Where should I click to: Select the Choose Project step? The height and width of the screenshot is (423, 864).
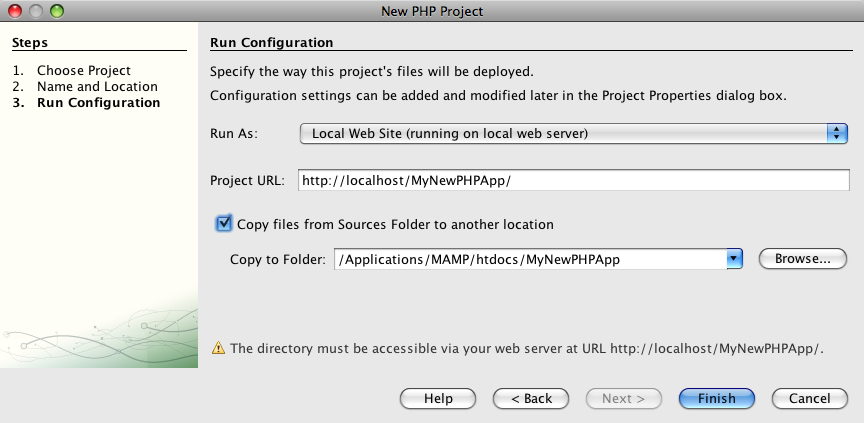click(x=84, y=71)
